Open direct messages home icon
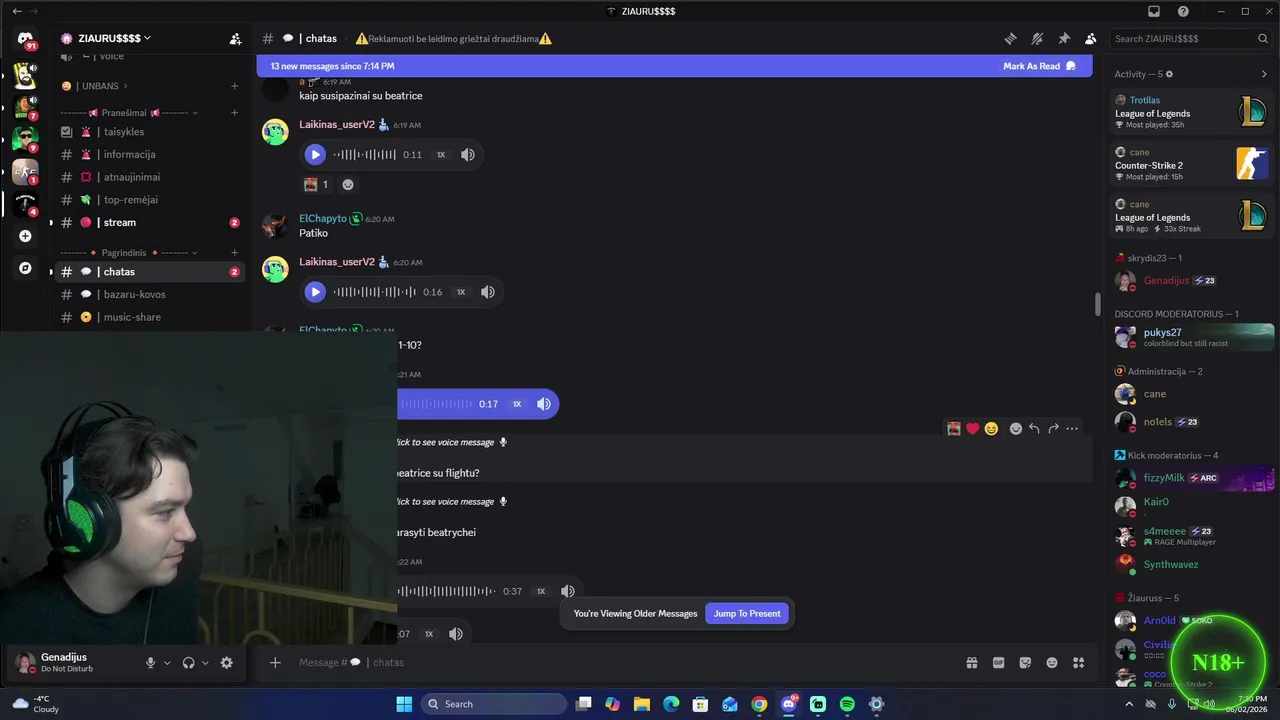 tap(25, 39)
